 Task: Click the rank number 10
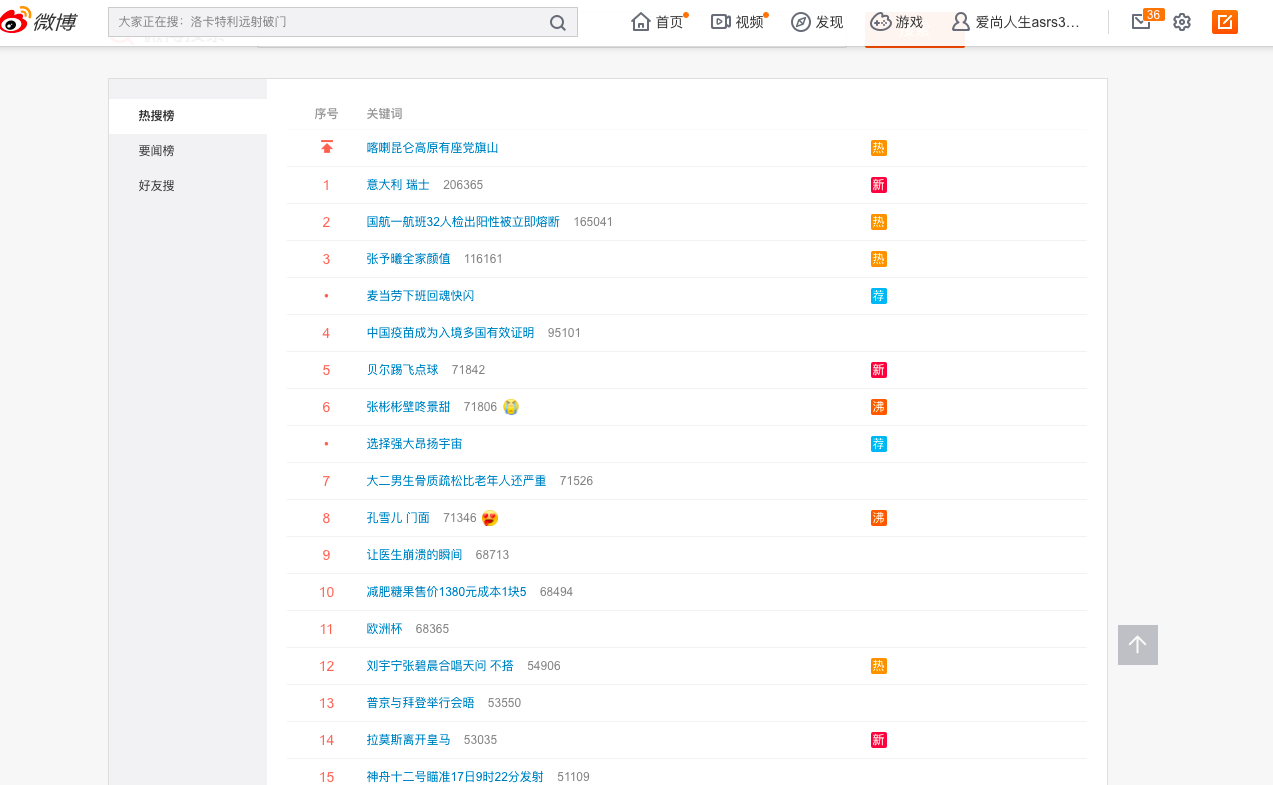pos(326,592)
